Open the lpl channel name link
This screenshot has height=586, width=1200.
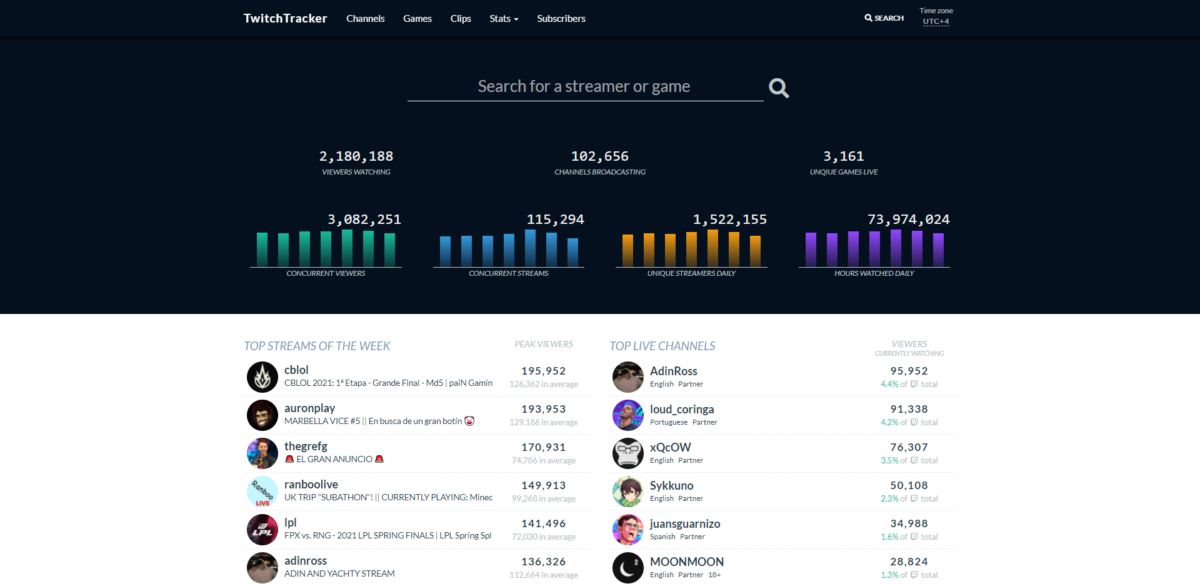click(290, 522)
